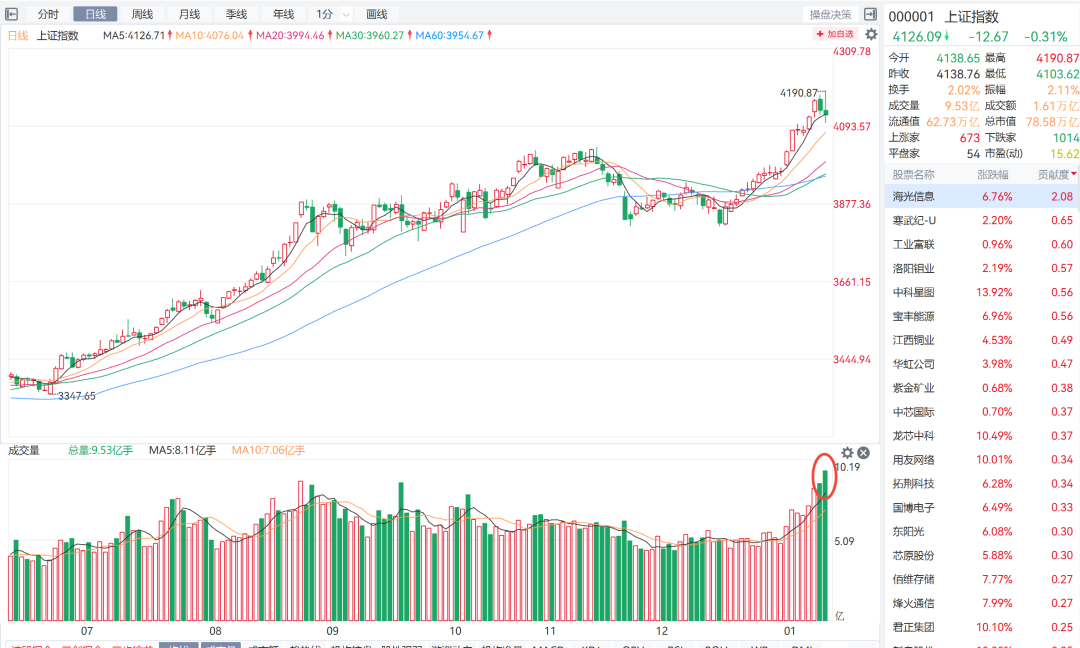The image size is (1080, 648).
Task: Sort list by 涨跌幅 column
Action: [x=994, y=174]
